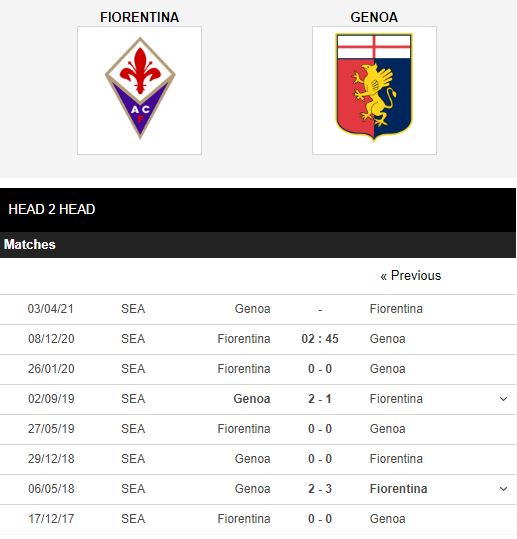Click the GENOA team name heading
This screenshot has height=539, width=517.
point(374,17)
